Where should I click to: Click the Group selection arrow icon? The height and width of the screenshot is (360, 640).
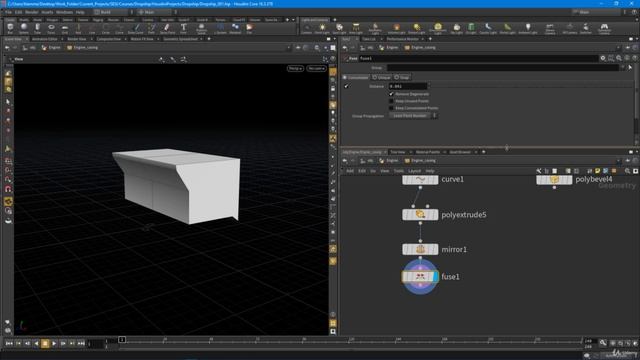click(x=630, y=68)
